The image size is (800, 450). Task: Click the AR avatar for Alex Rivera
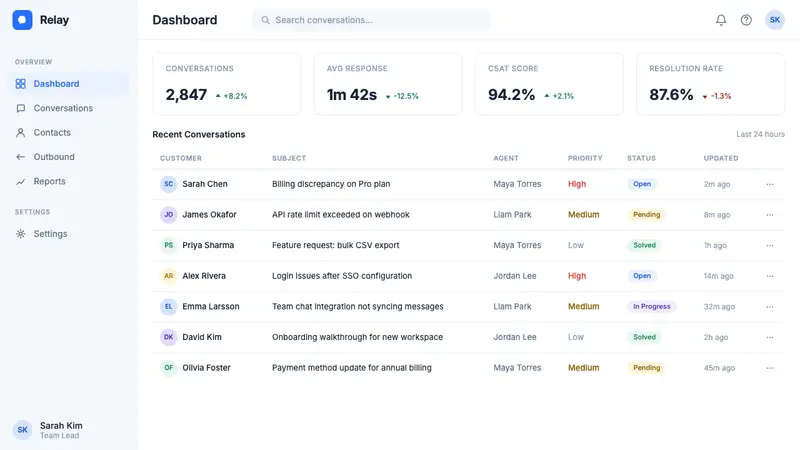tap(168, 276)
